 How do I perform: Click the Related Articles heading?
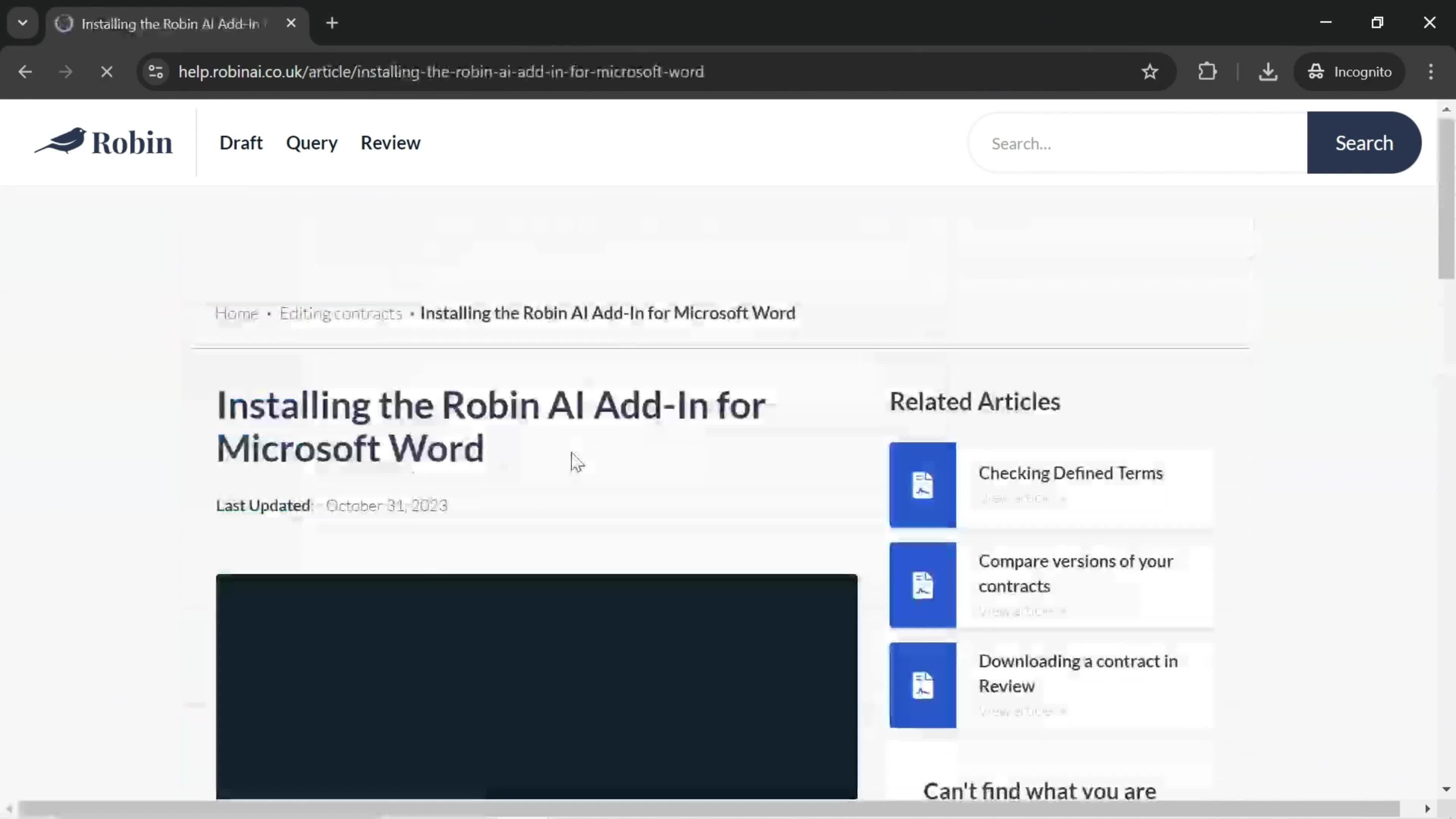tap(975, 402)
